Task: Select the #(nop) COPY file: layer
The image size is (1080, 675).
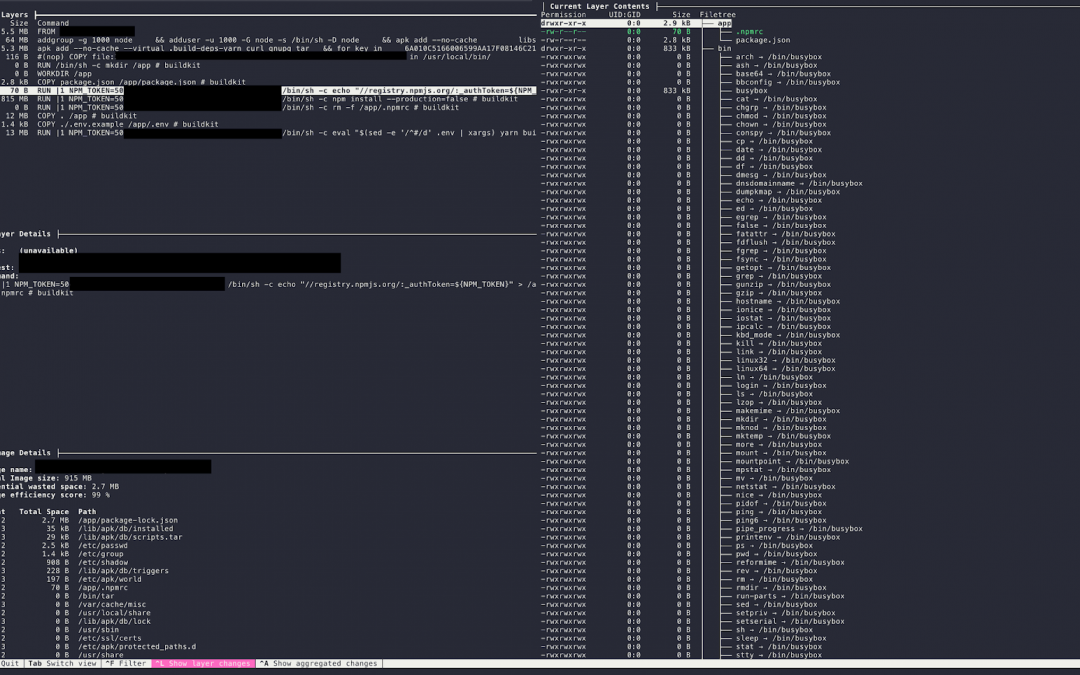Action: [x=269, y=56]
